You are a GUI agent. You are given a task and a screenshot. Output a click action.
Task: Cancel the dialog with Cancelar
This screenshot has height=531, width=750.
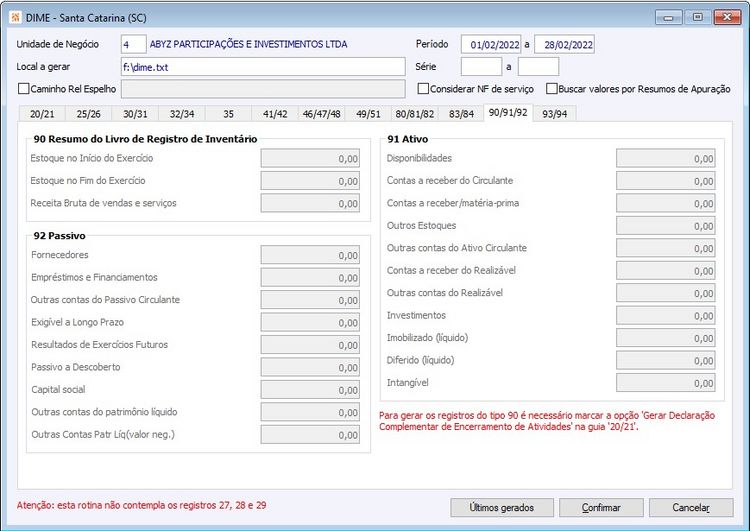tap(691, 508)
